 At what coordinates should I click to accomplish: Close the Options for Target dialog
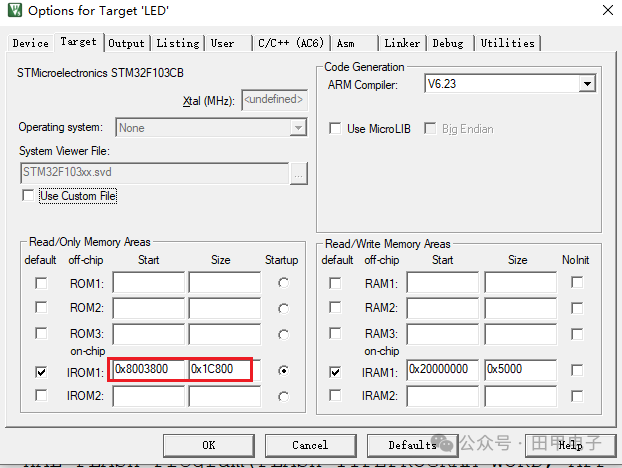point(607,10)
